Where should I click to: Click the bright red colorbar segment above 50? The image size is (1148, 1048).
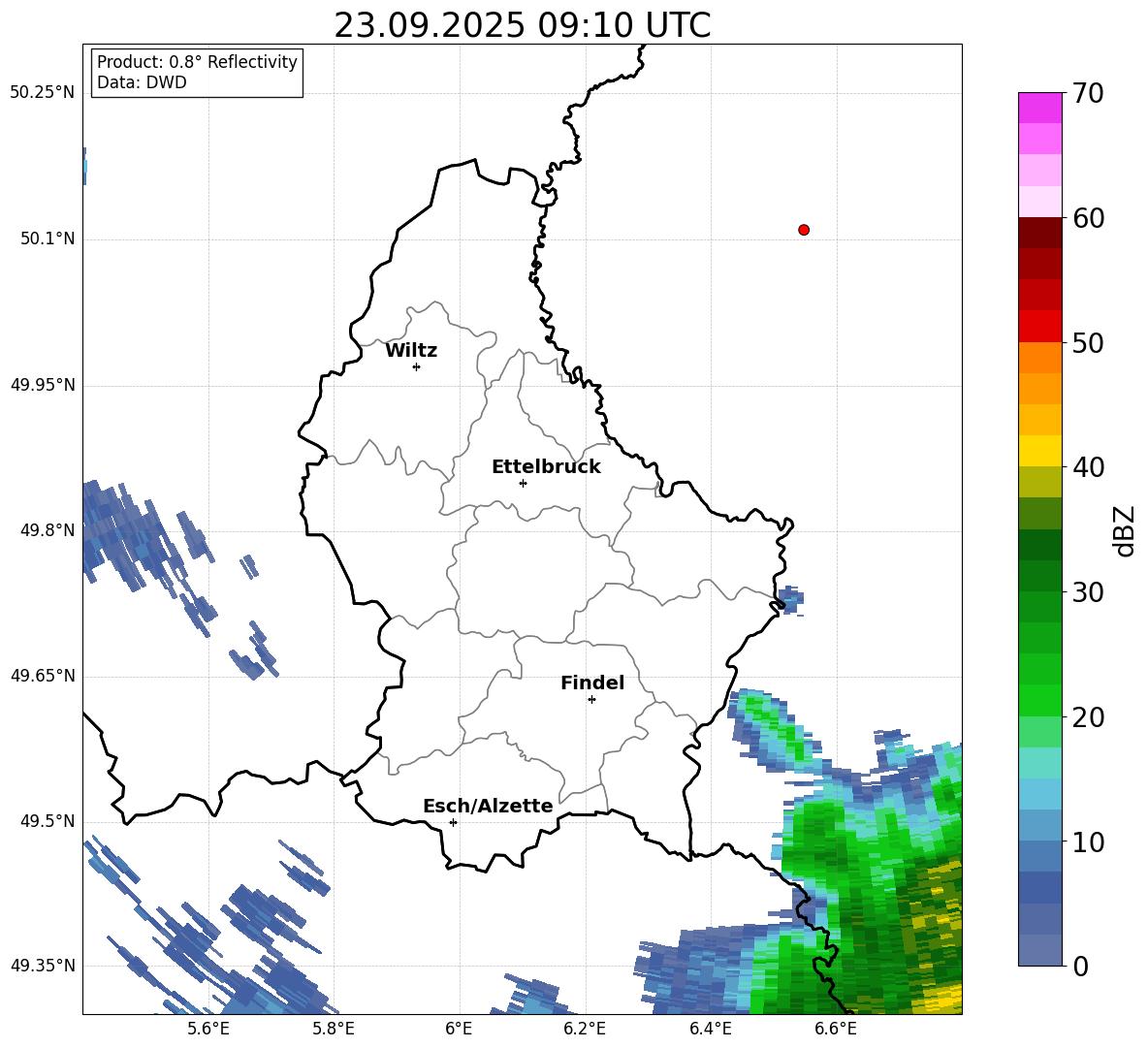[x=1039, y=327]
